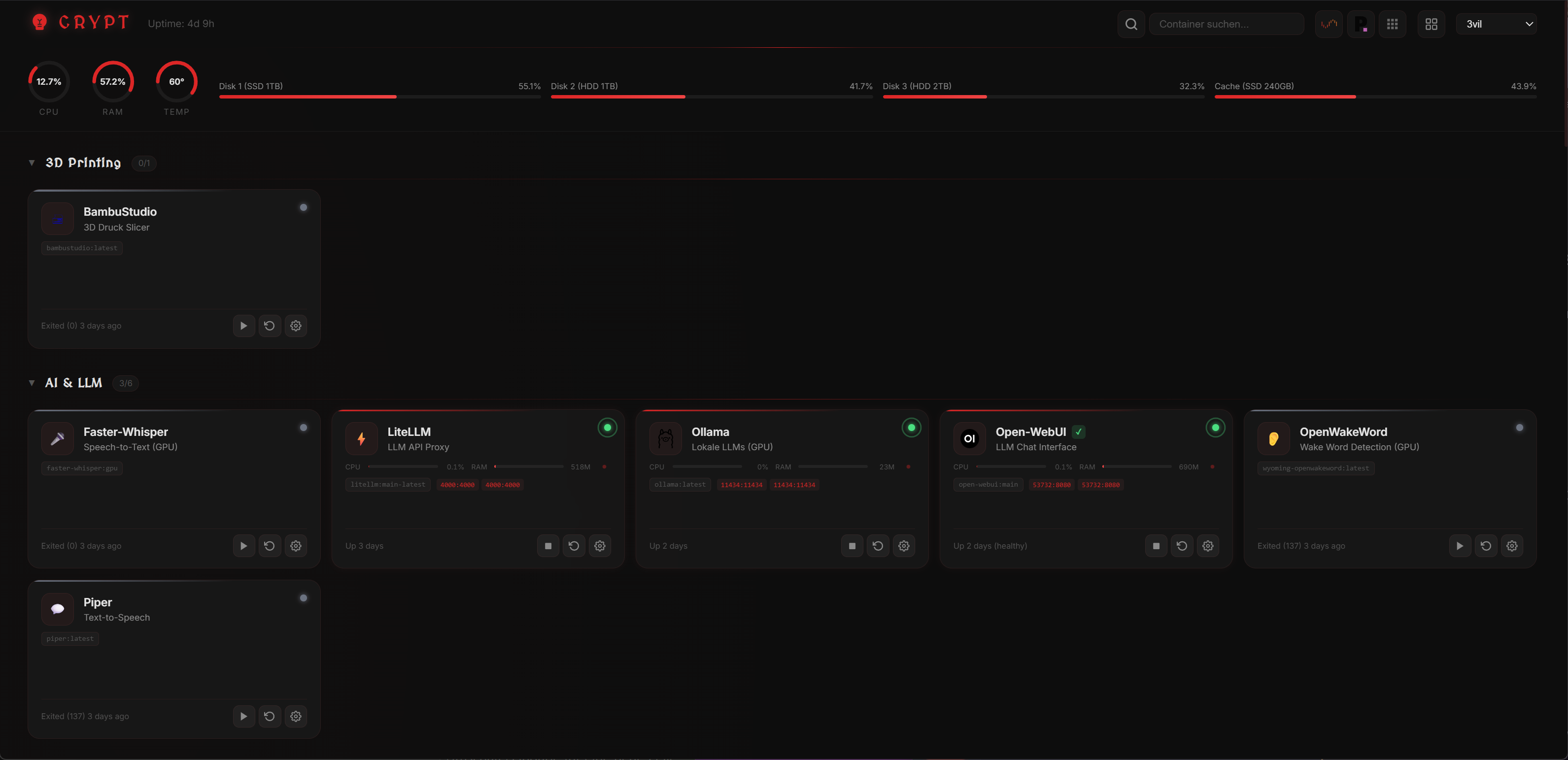Viewport: 1568px width, 760px height.
Task: Open LiteLLM settings gear
Action: click(x=600, y=546)
